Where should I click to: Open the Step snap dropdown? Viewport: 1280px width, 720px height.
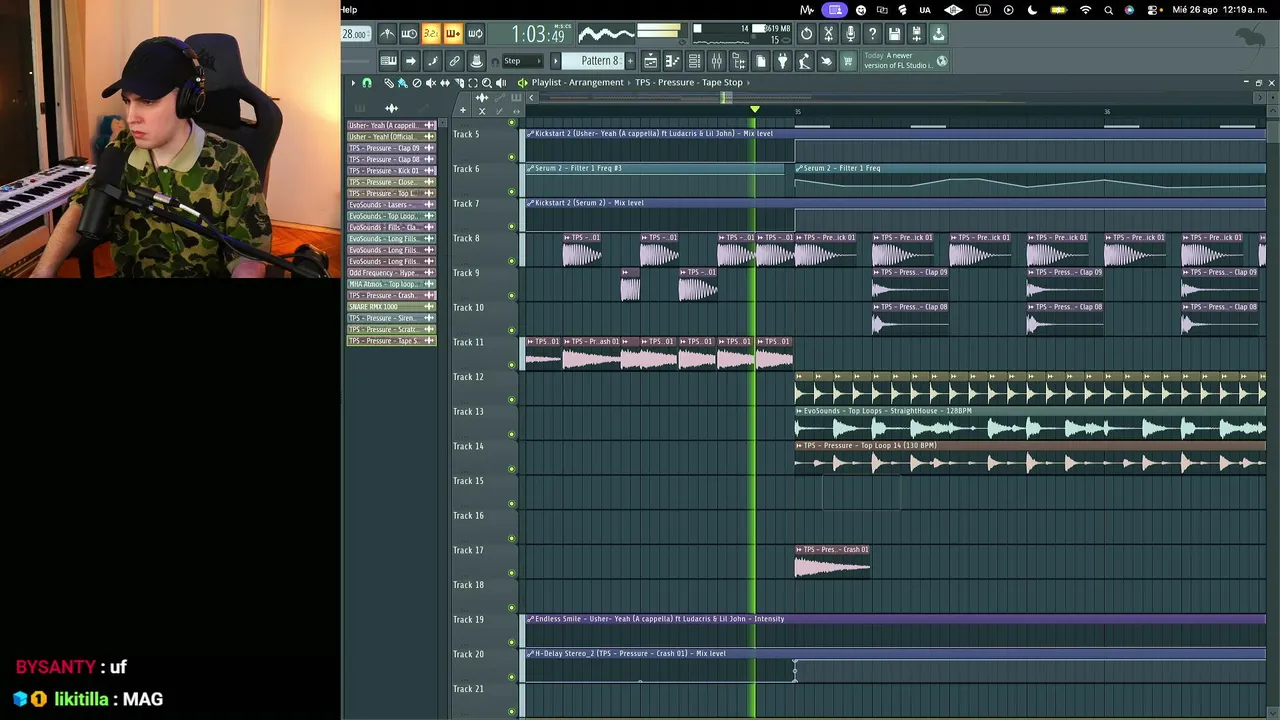coord(522,61)
